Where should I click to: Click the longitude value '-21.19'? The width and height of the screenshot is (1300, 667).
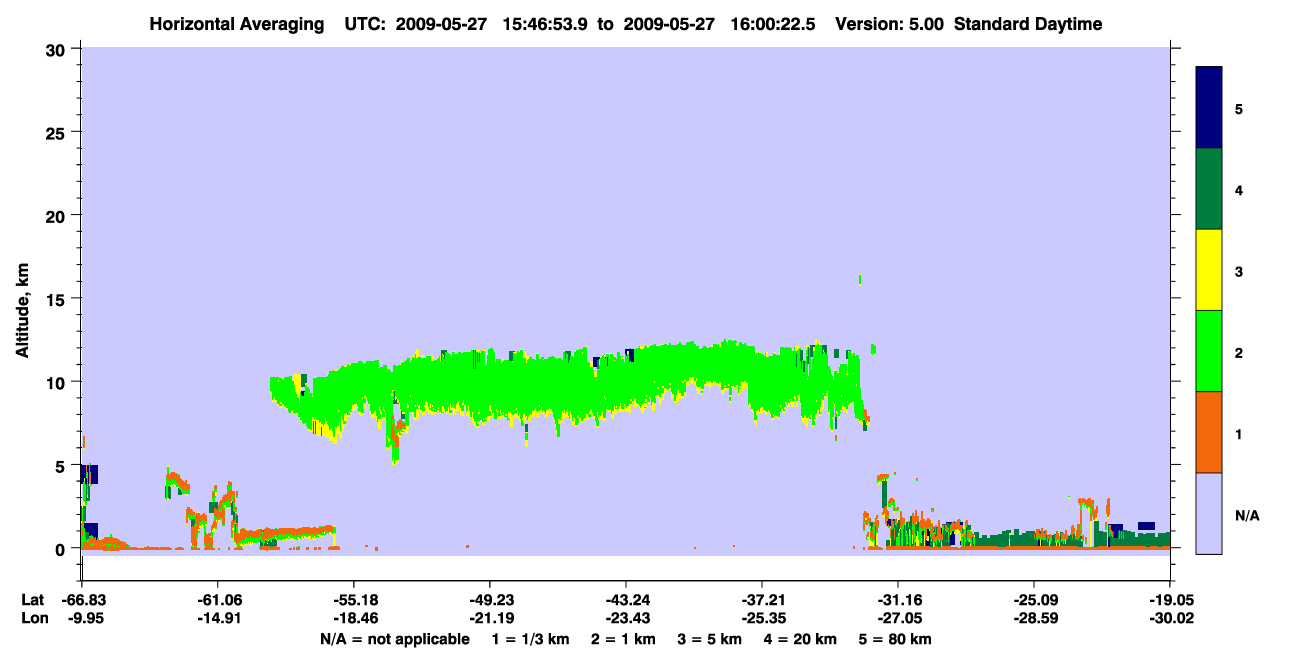489,619
